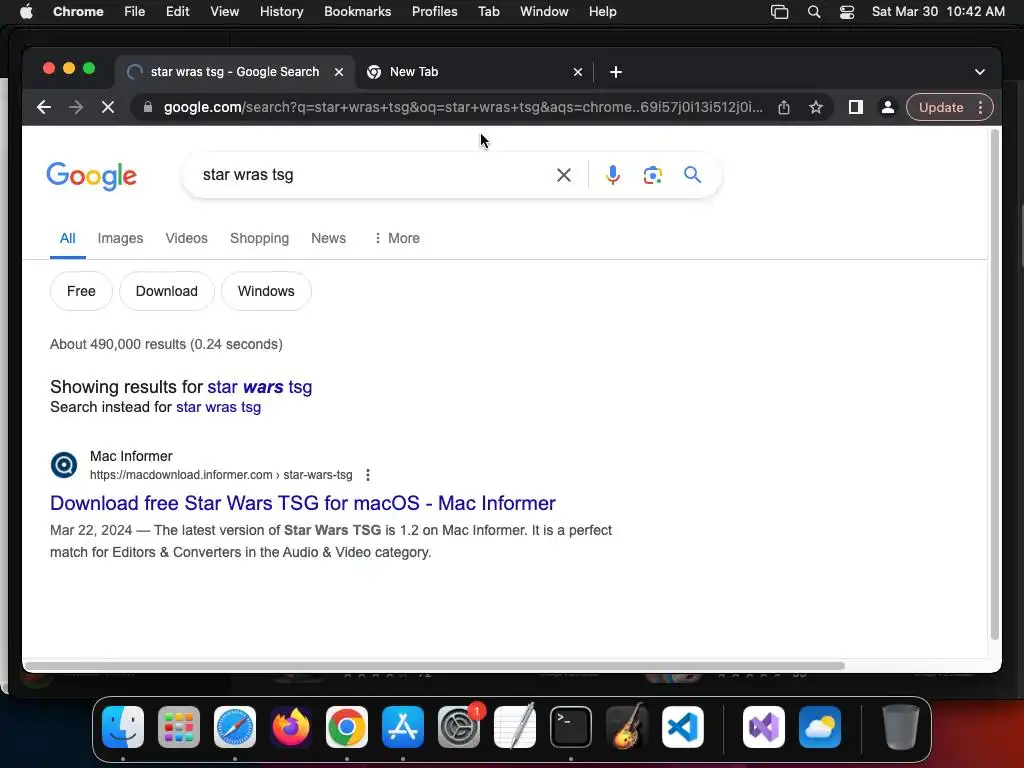Open the three-dot menu beside Mac Informer URL
Image resolution: width=1024 pixels, height=768 pixels.
tap(368, 475)
